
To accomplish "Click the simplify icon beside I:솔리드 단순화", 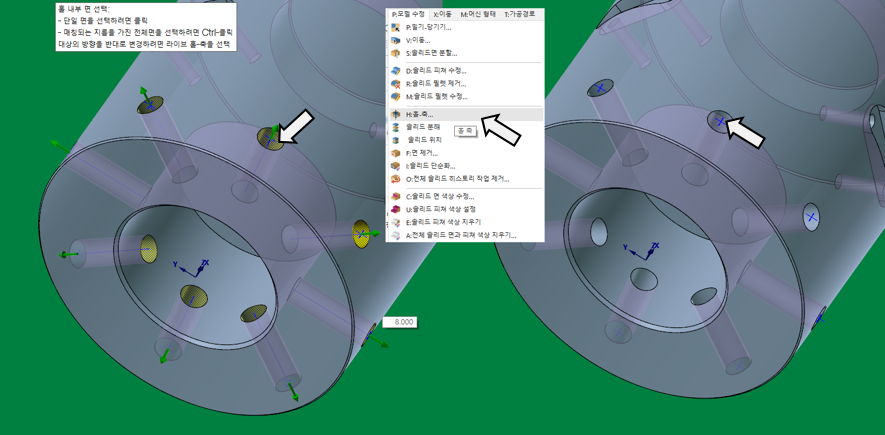I will (x=396, y=166).
